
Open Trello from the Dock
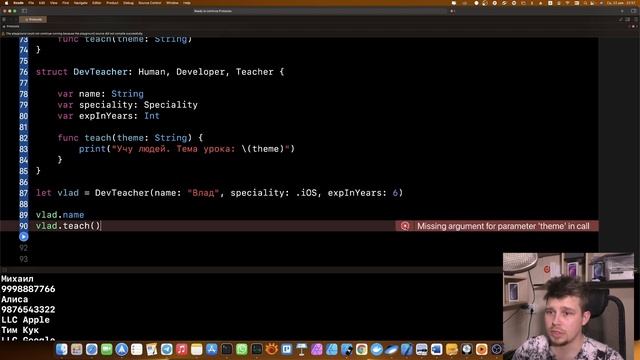pyautogui.click(x=287, y=349)
